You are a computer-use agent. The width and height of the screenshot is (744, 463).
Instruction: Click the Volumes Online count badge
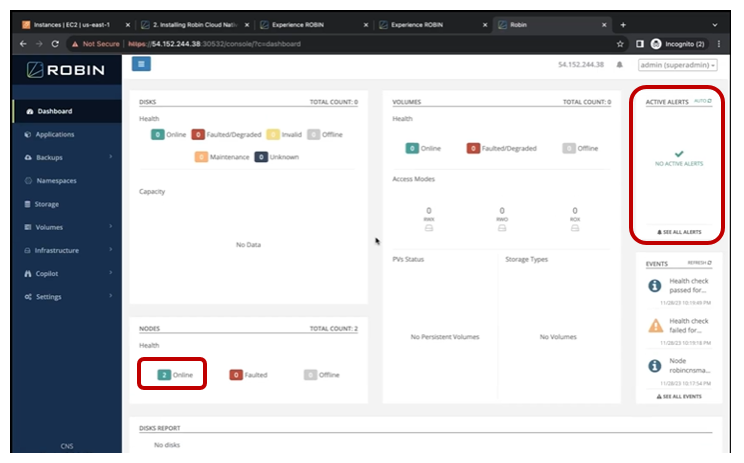(412, 148)
